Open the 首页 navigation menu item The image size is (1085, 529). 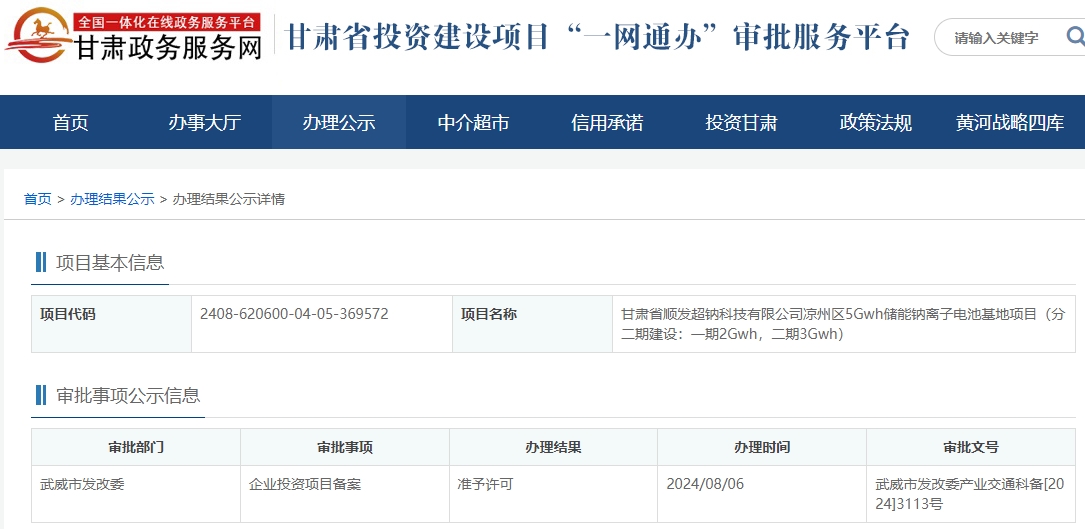71,123
